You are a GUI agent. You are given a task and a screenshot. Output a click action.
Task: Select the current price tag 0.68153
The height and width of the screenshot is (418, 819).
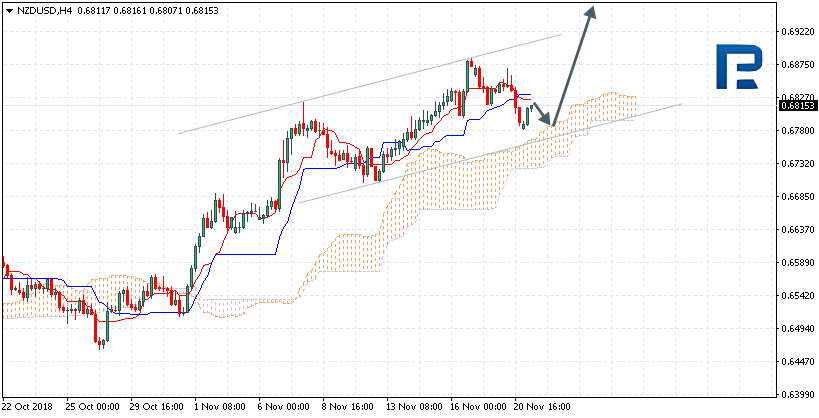pyautogui.click(x=796, y=105)
